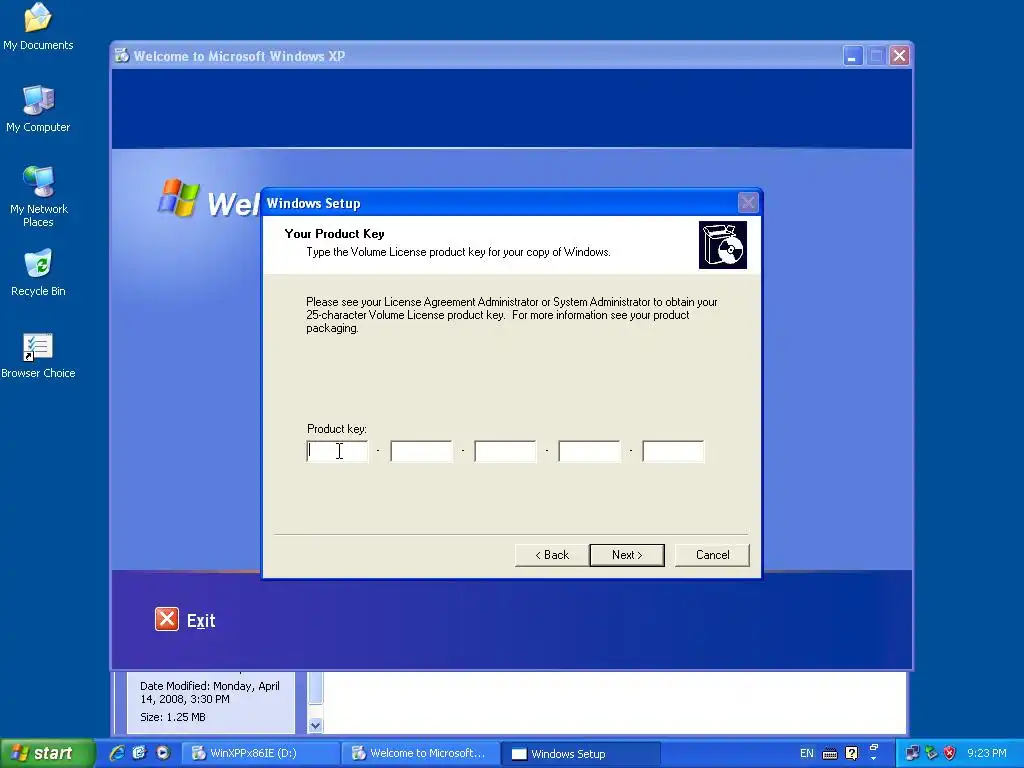This screenshot has width=1024, height=768.
Task: Open Browser Choice desktop shortcut
Action: [x=38, y=355]
